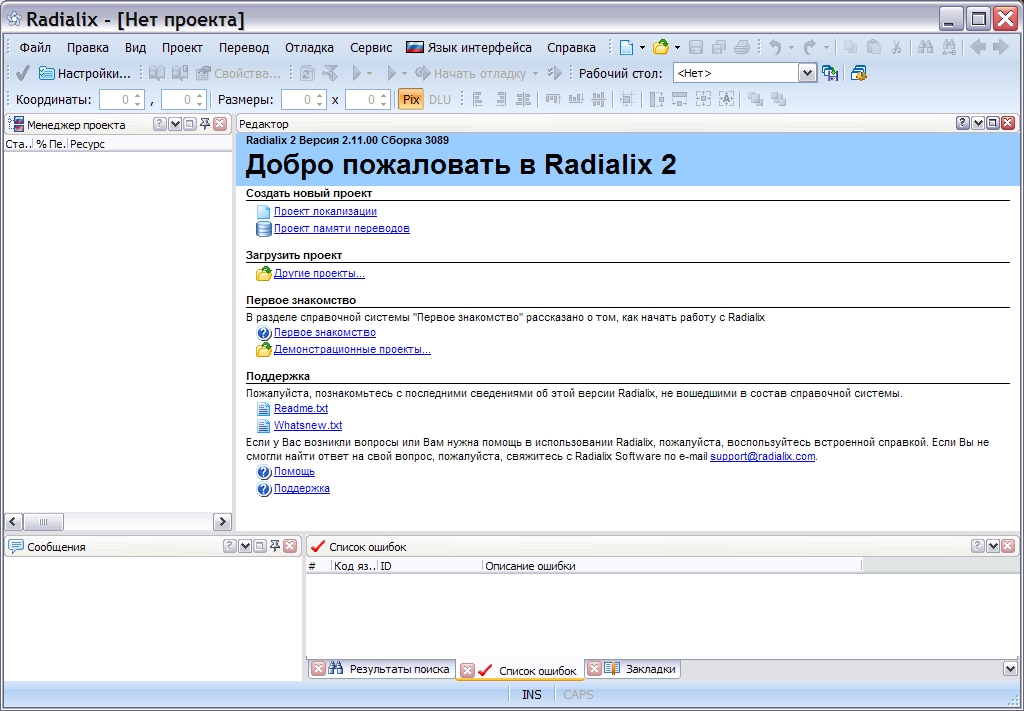Click help icon in Редактор panel header
This screenshot has height=711, width=1024.
click(962, 123)
